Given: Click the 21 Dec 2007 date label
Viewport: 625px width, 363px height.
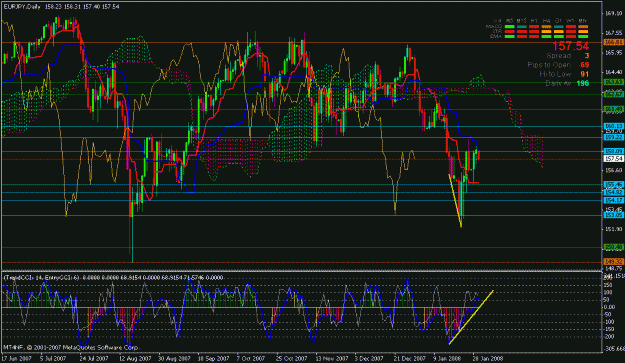Looking at the screenshot, I should 410,358.
